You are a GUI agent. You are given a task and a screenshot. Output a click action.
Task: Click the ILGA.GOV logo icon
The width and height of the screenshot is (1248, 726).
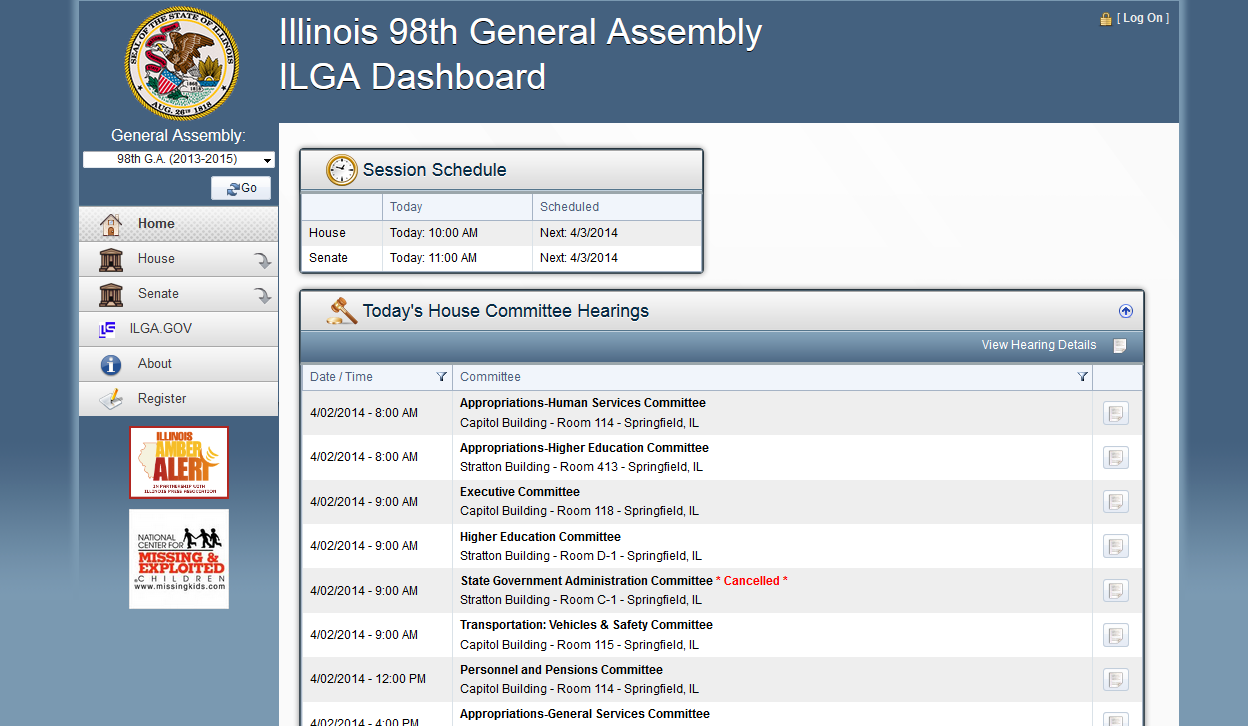(107, 329)
